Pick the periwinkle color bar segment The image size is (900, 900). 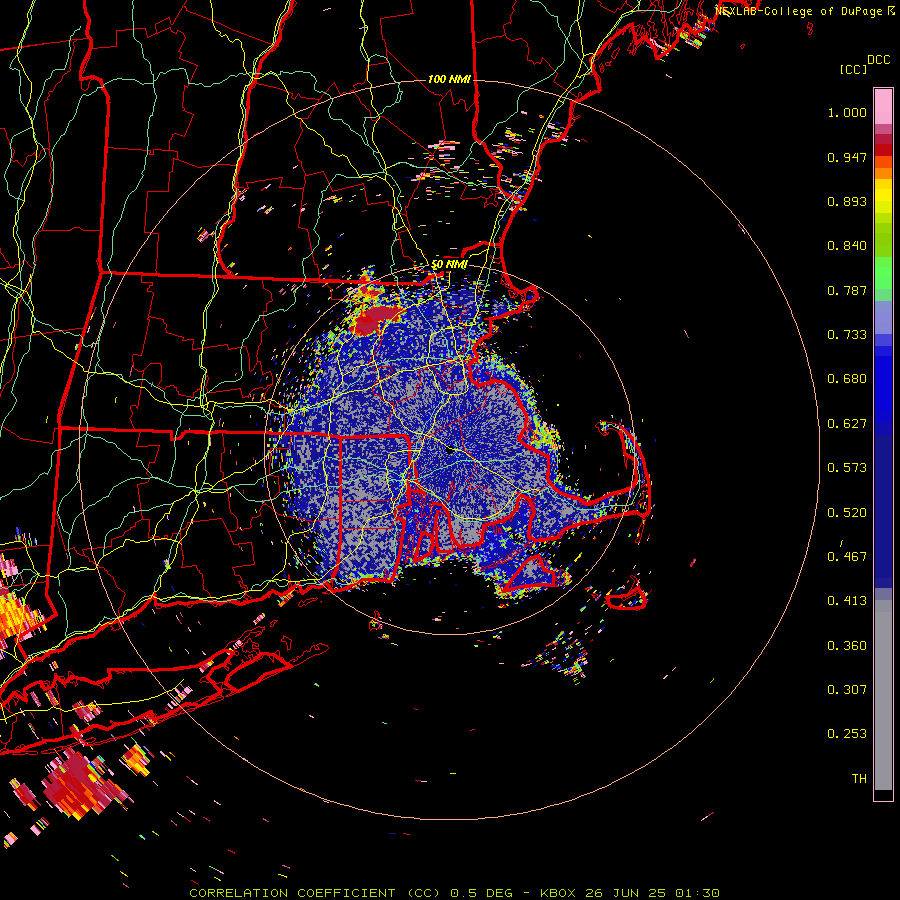click(883, 317)
